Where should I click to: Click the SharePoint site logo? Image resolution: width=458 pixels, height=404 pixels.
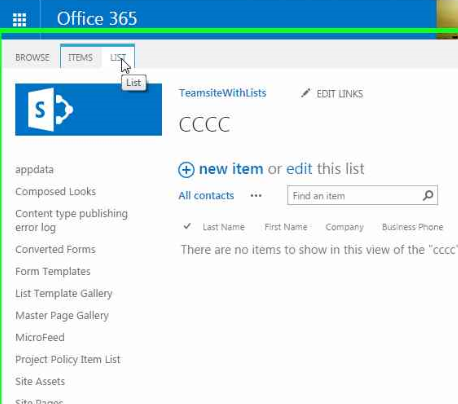click(88, 110)
